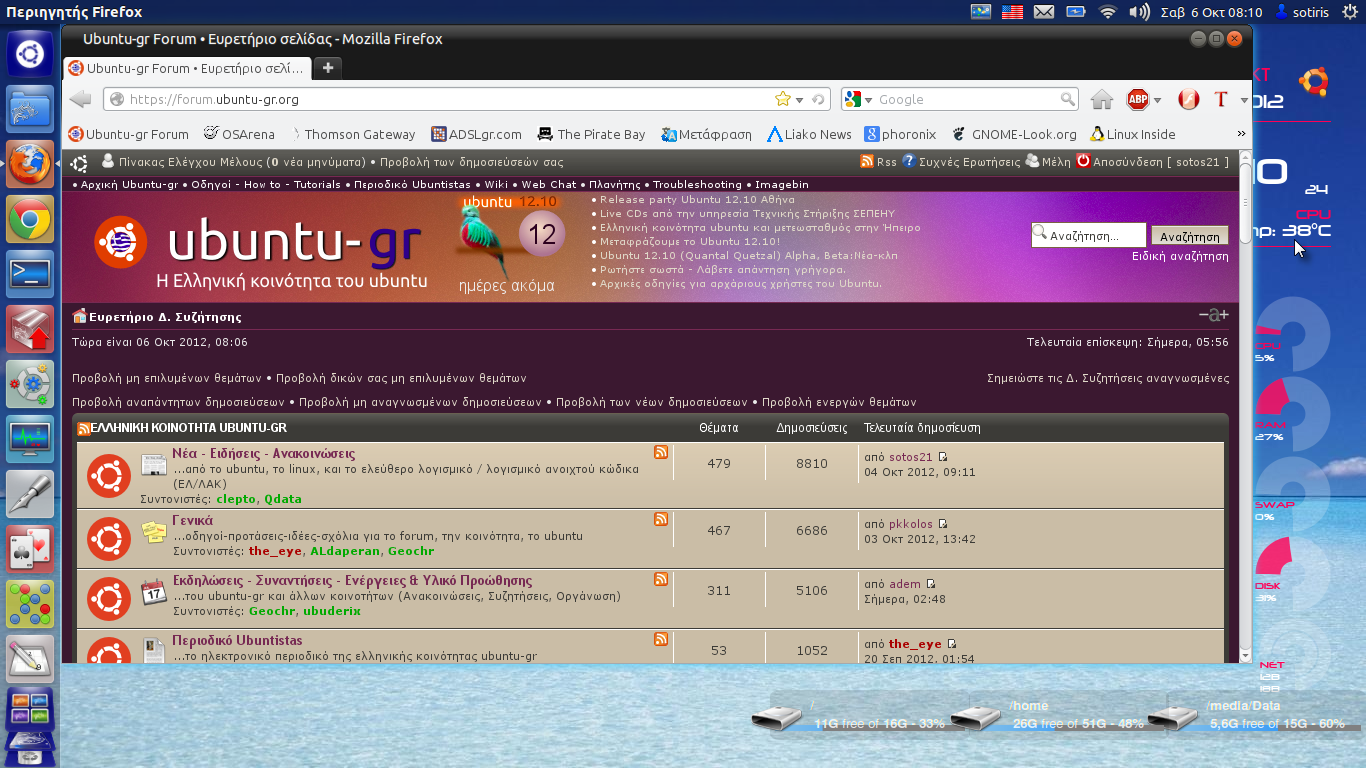Click the Adblock Plus ABP icon
Viewport: 1366px width, 768px height.
click(x=1137, y=99)
